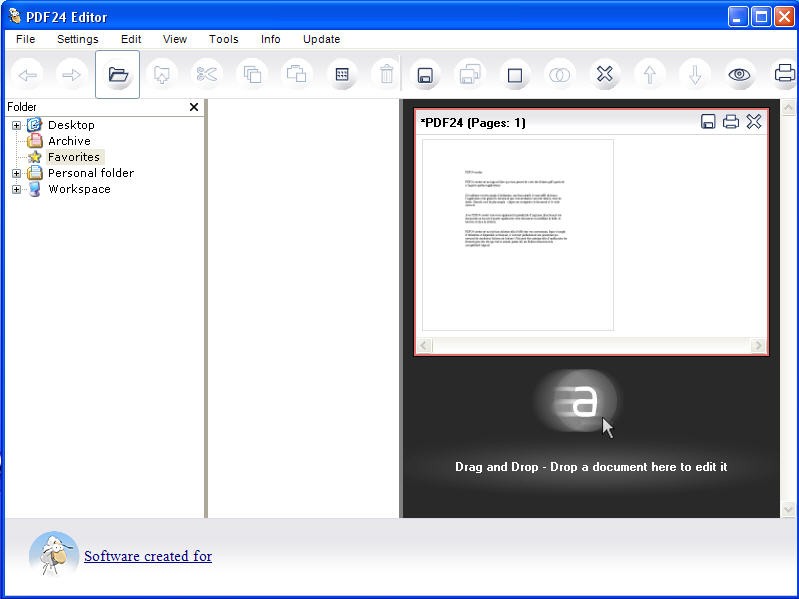The height and width of the screenshot is (599, 799).
Task: Open the Info menu
Action: [x=271, y=39]
